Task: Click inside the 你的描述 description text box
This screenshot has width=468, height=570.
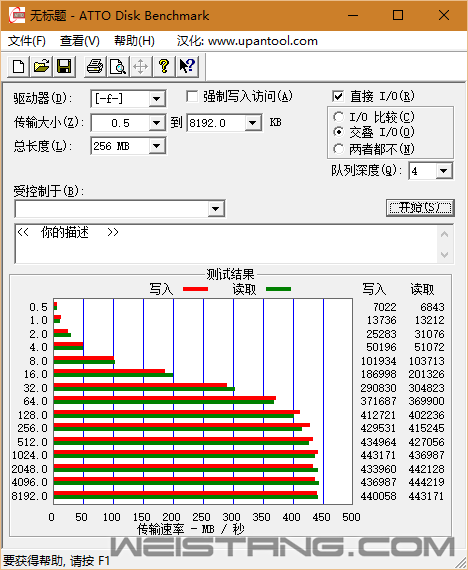Action: 225,244
